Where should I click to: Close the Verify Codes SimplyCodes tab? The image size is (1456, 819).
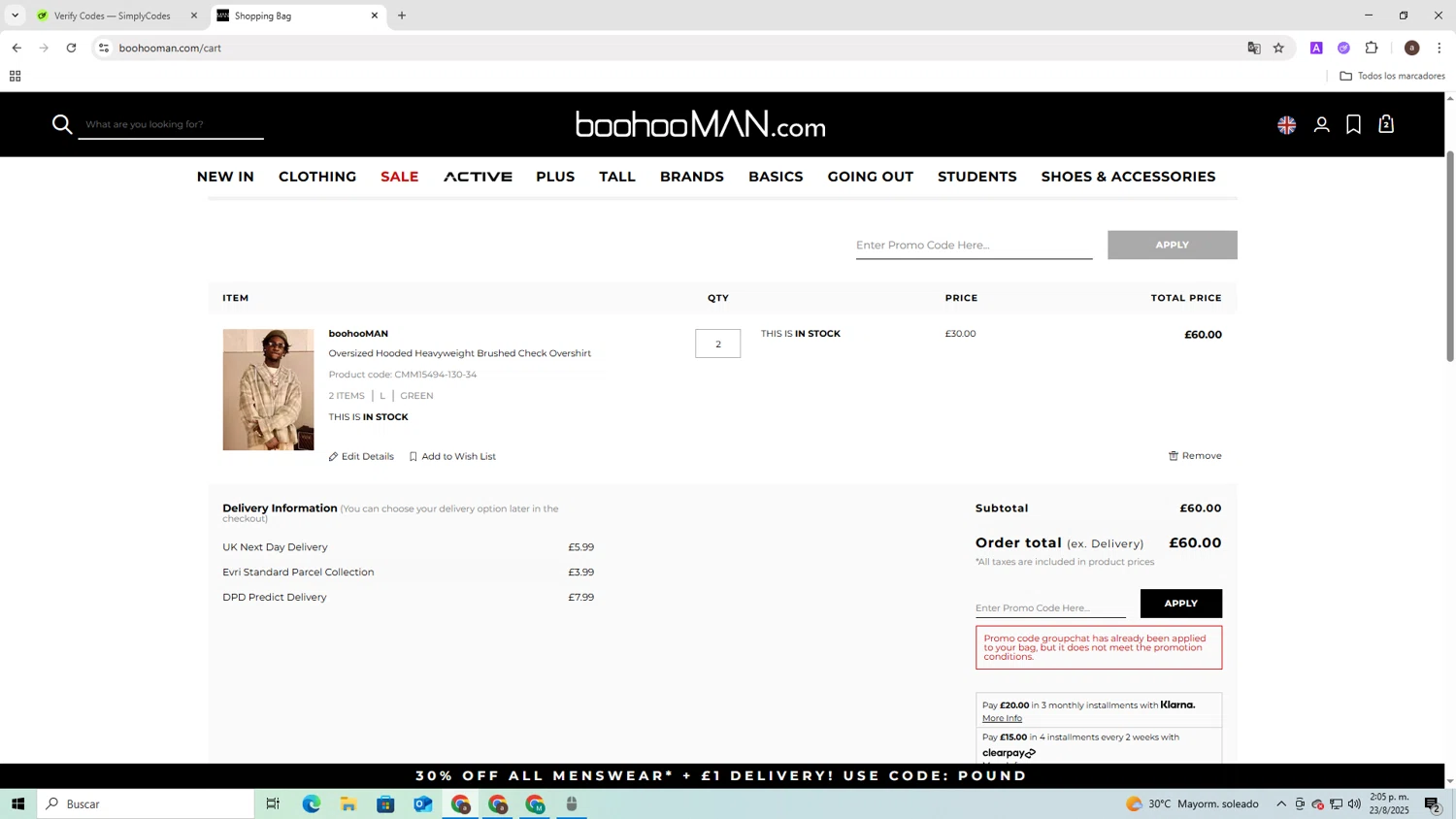pyautogui.click(x=193, y=16)
